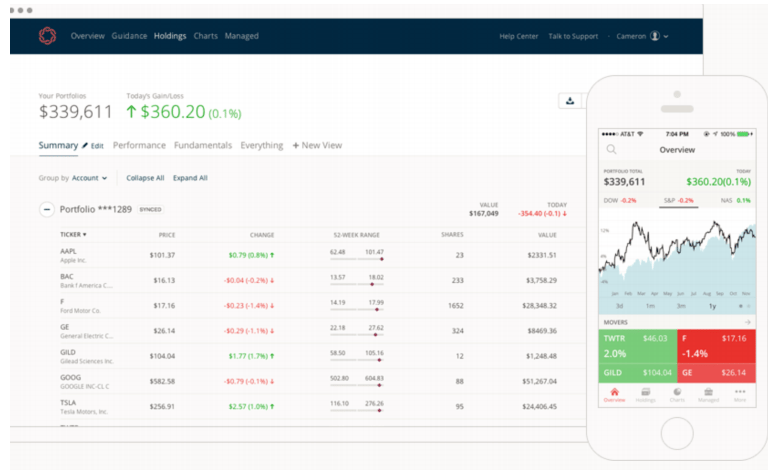Image resolution: width=776 pixels, height=470 pixels.
Task: Switch to the Performance view tab
Action: [139, 145]
